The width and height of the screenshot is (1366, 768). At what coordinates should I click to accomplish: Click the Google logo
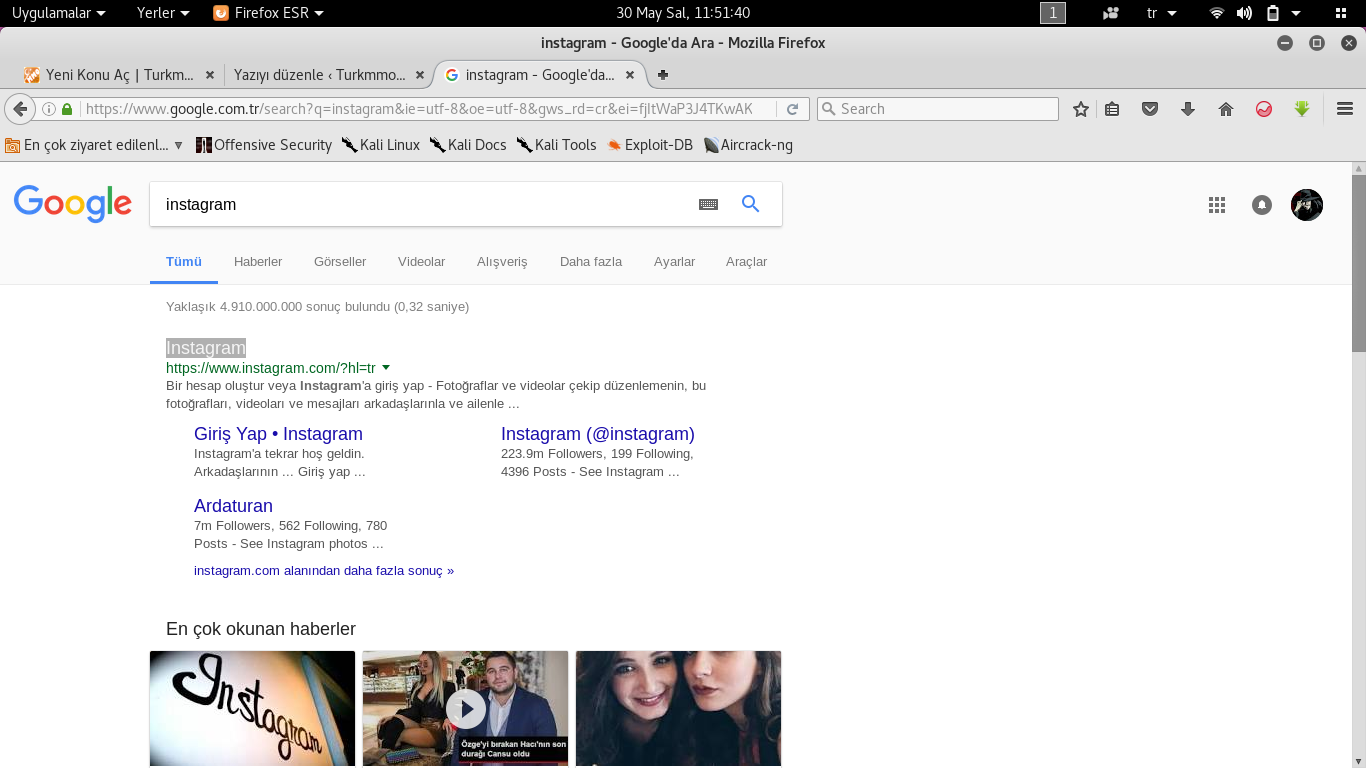(x=73, y=204)
